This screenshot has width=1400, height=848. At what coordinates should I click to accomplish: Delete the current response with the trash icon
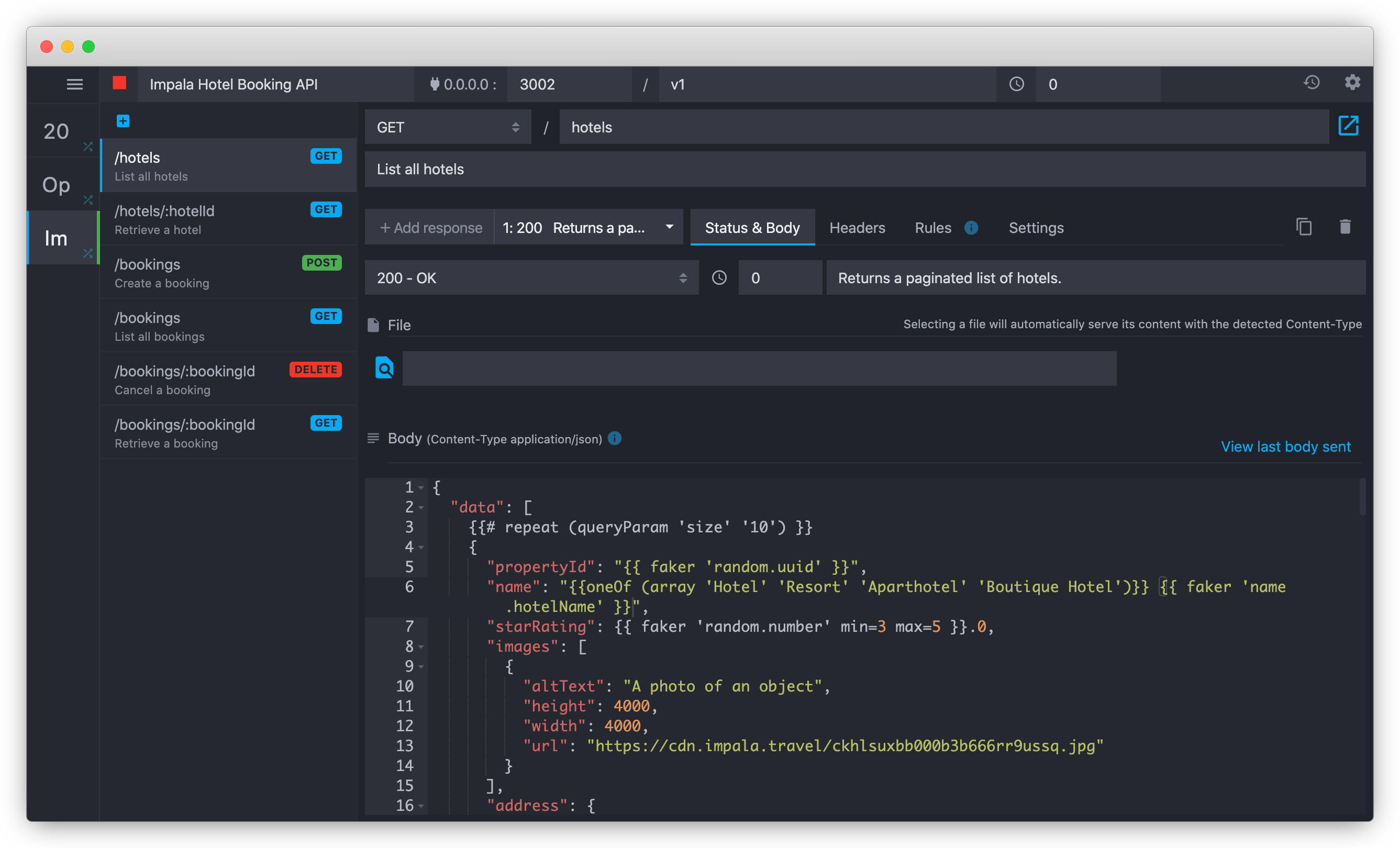(1345, 227)
